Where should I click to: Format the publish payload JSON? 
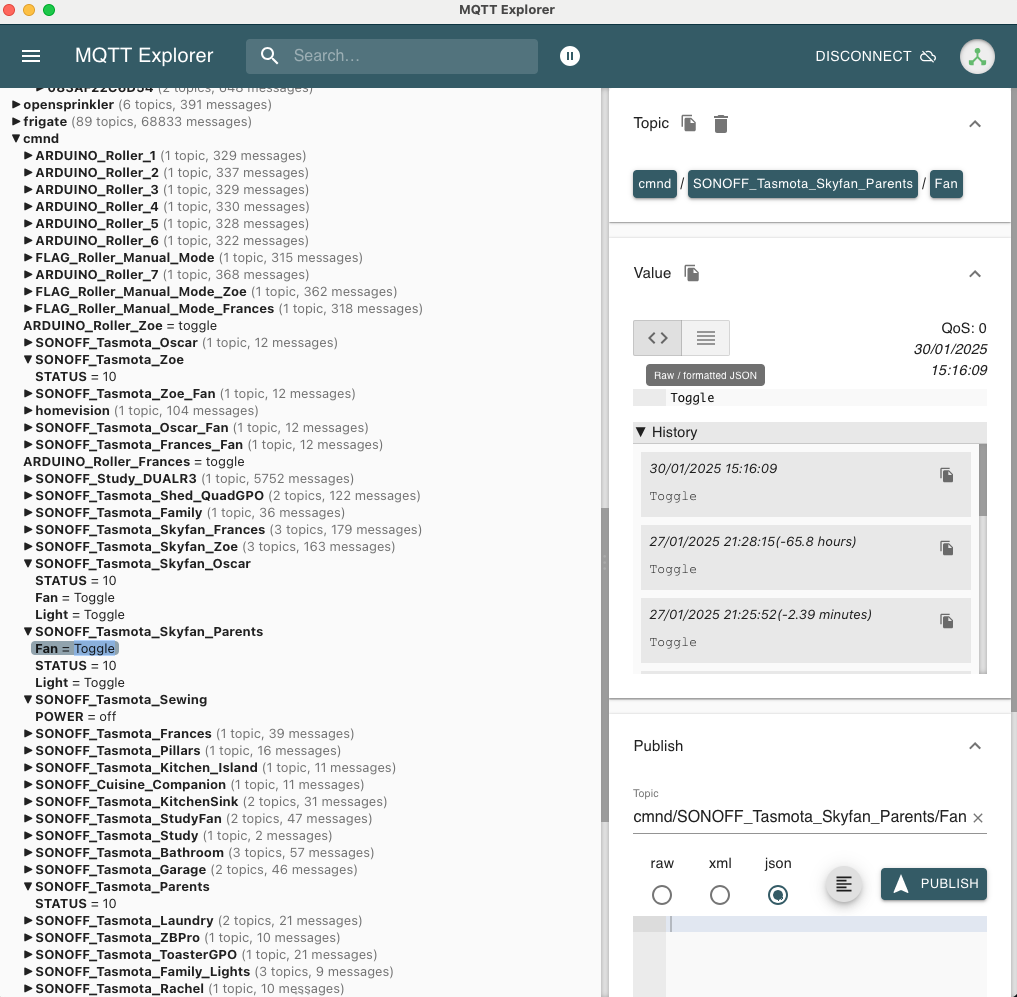pyautogui.click(x=843, y=884)
